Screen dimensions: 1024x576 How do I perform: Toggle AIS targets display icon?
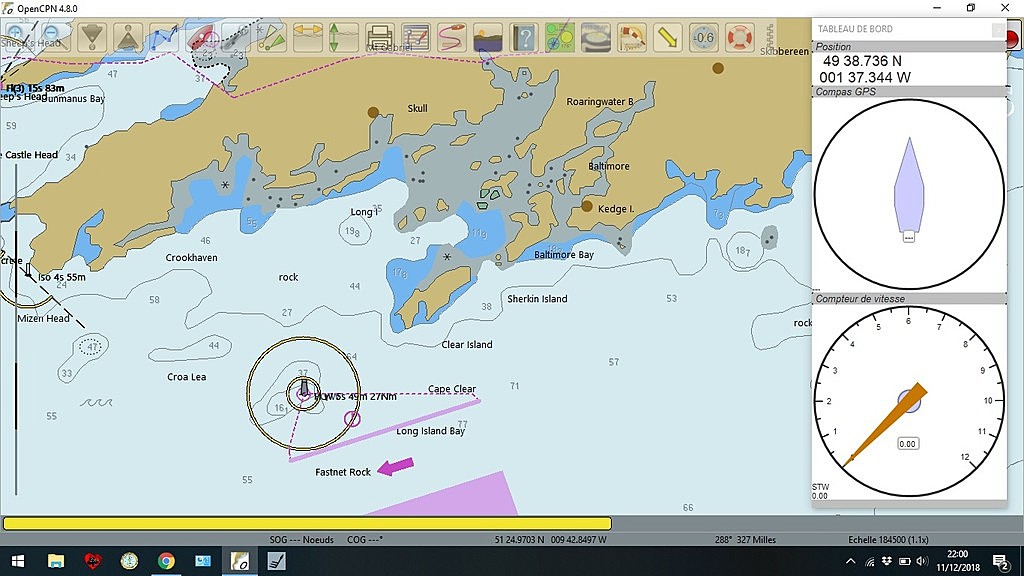(x=272, y=37)
